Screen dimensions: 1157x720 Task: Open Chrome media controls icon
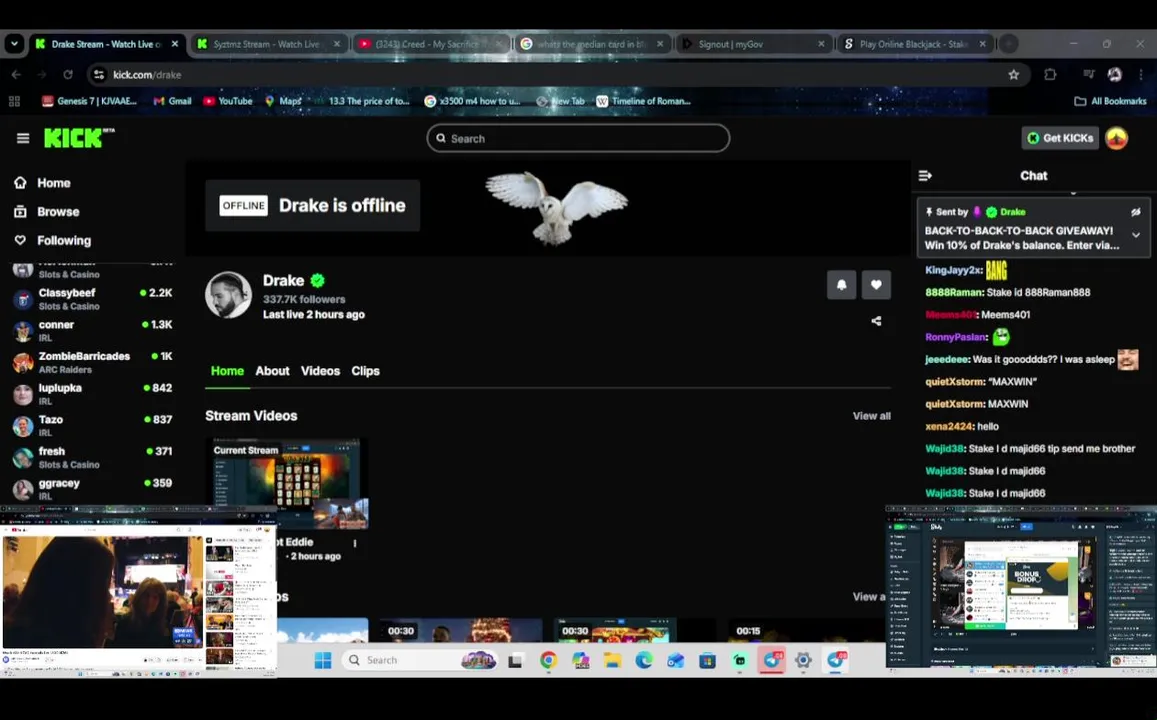click(1088, 75)
